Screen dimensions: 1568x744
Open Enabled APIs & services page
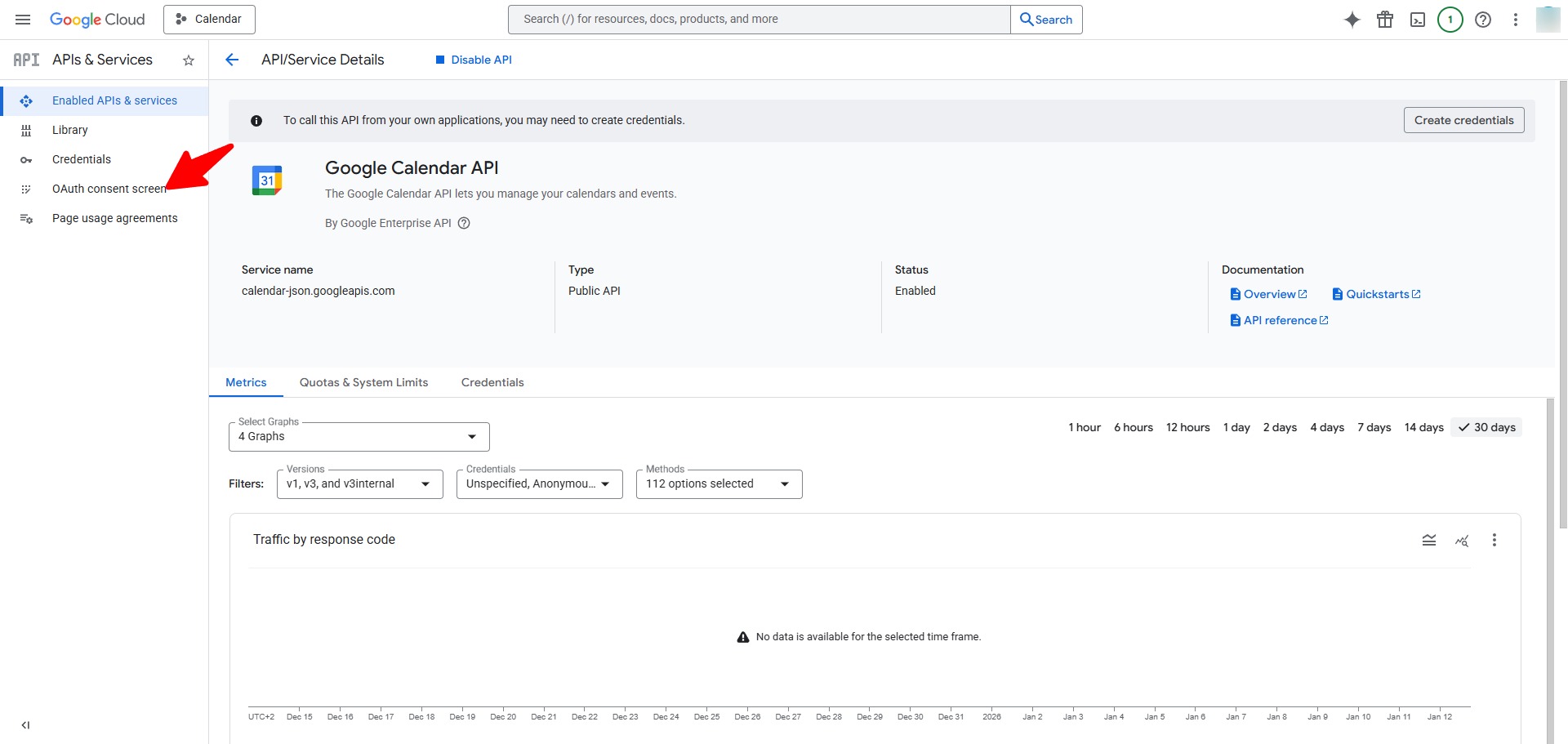(x=105, y=100)
